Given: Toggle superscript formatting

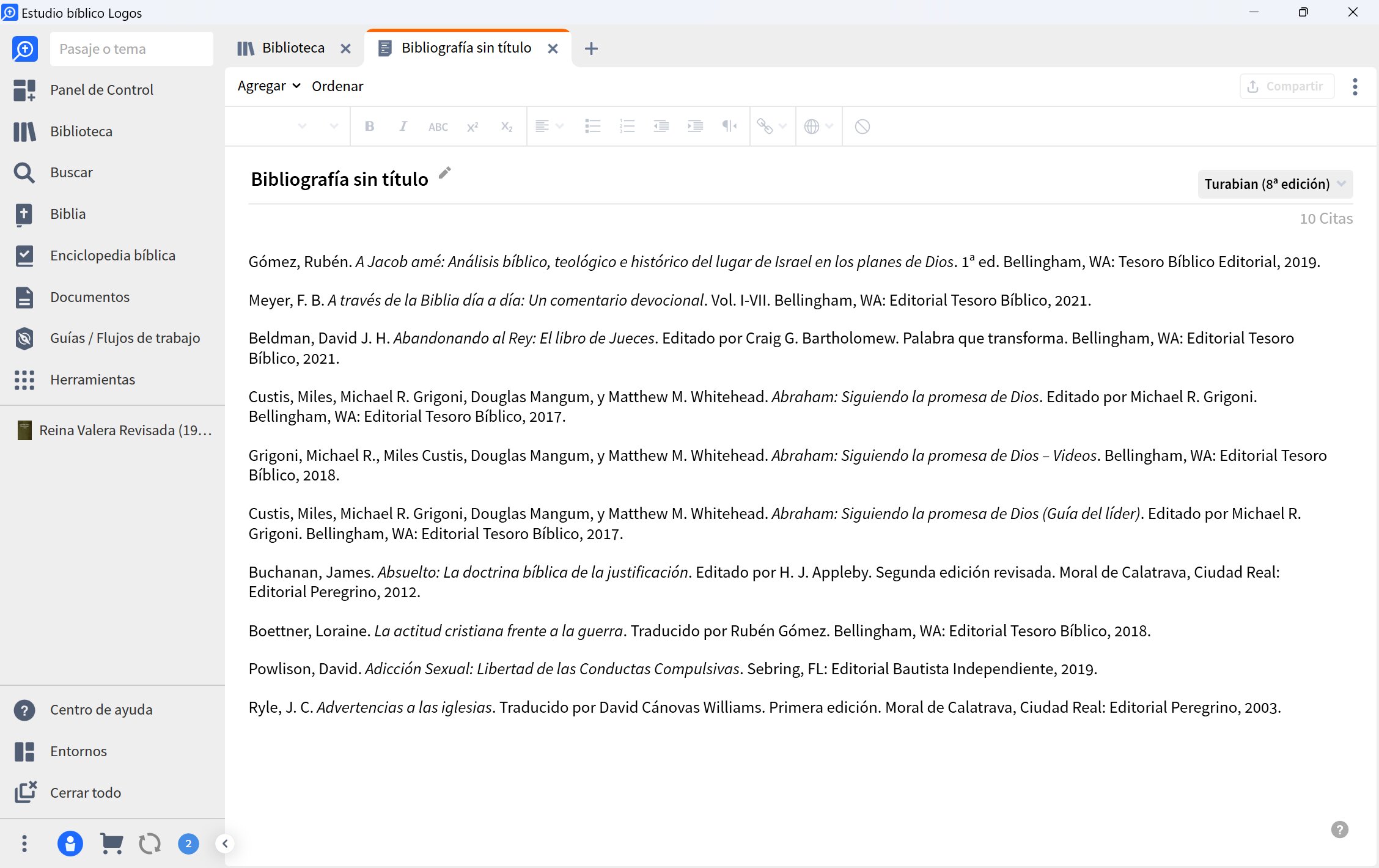Looking at the screenshot, I should [472, 127].
